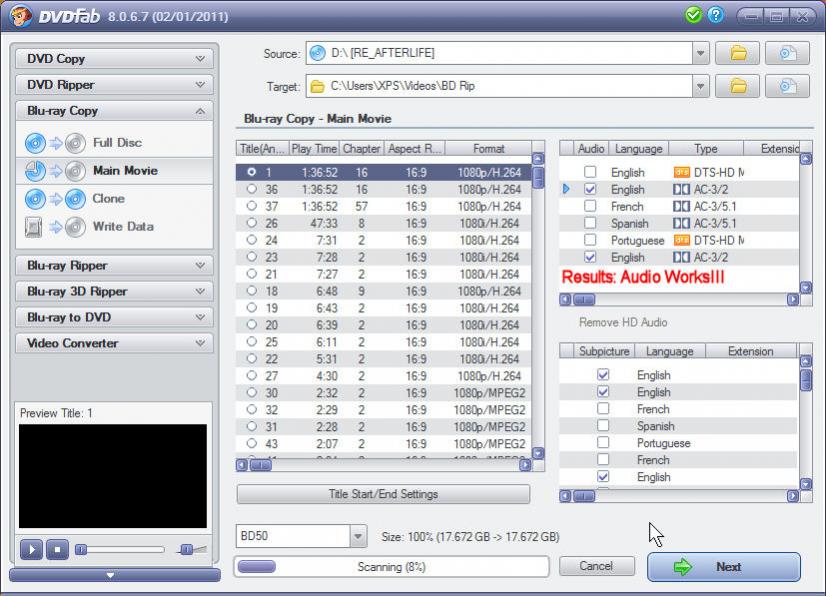
Task: Check the Spanish subpicture checkbox
Action: (x=603, y=426)
